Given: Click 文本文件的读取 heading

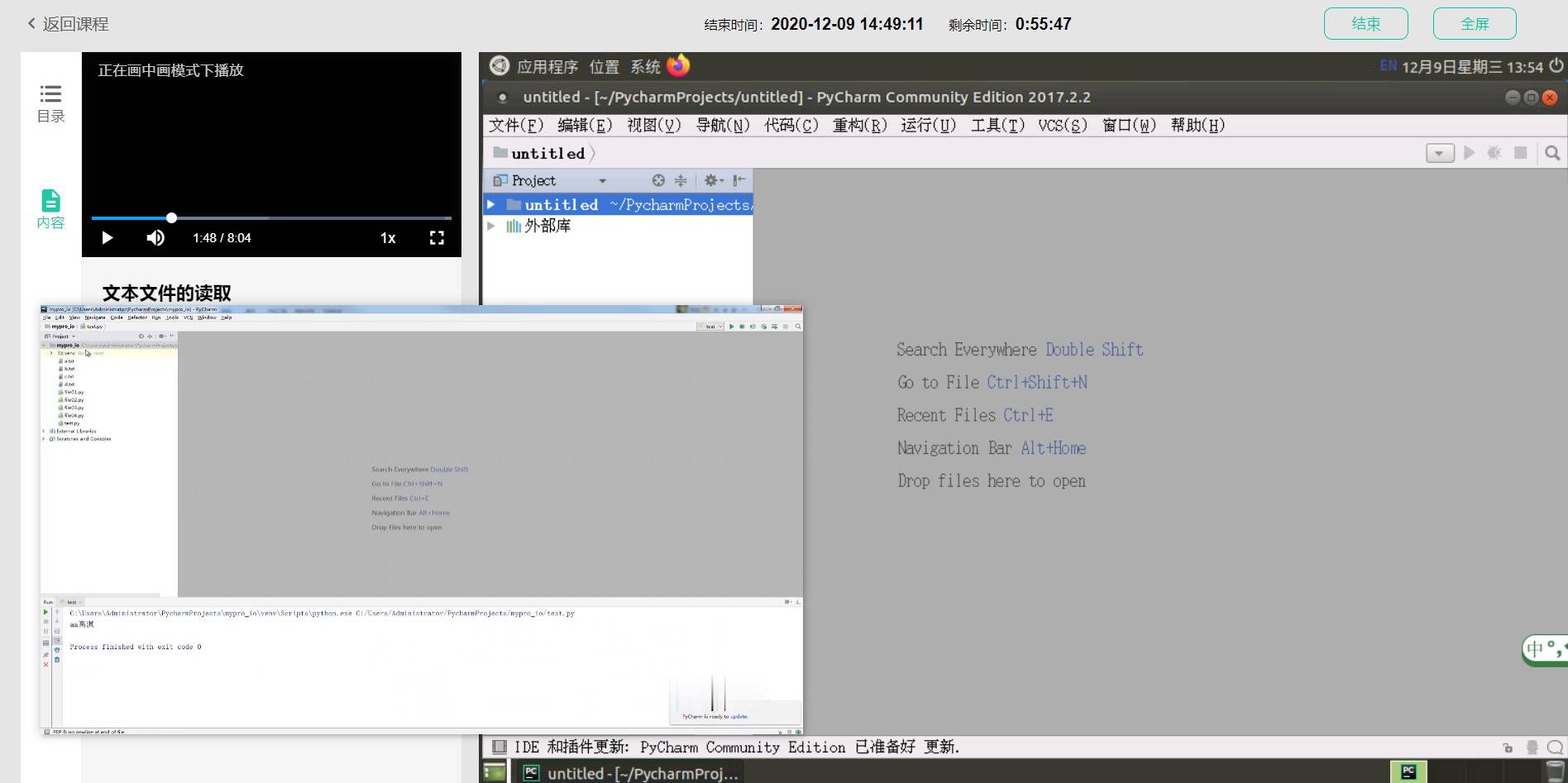Looking at the screenshot, I should coord(167,293).
